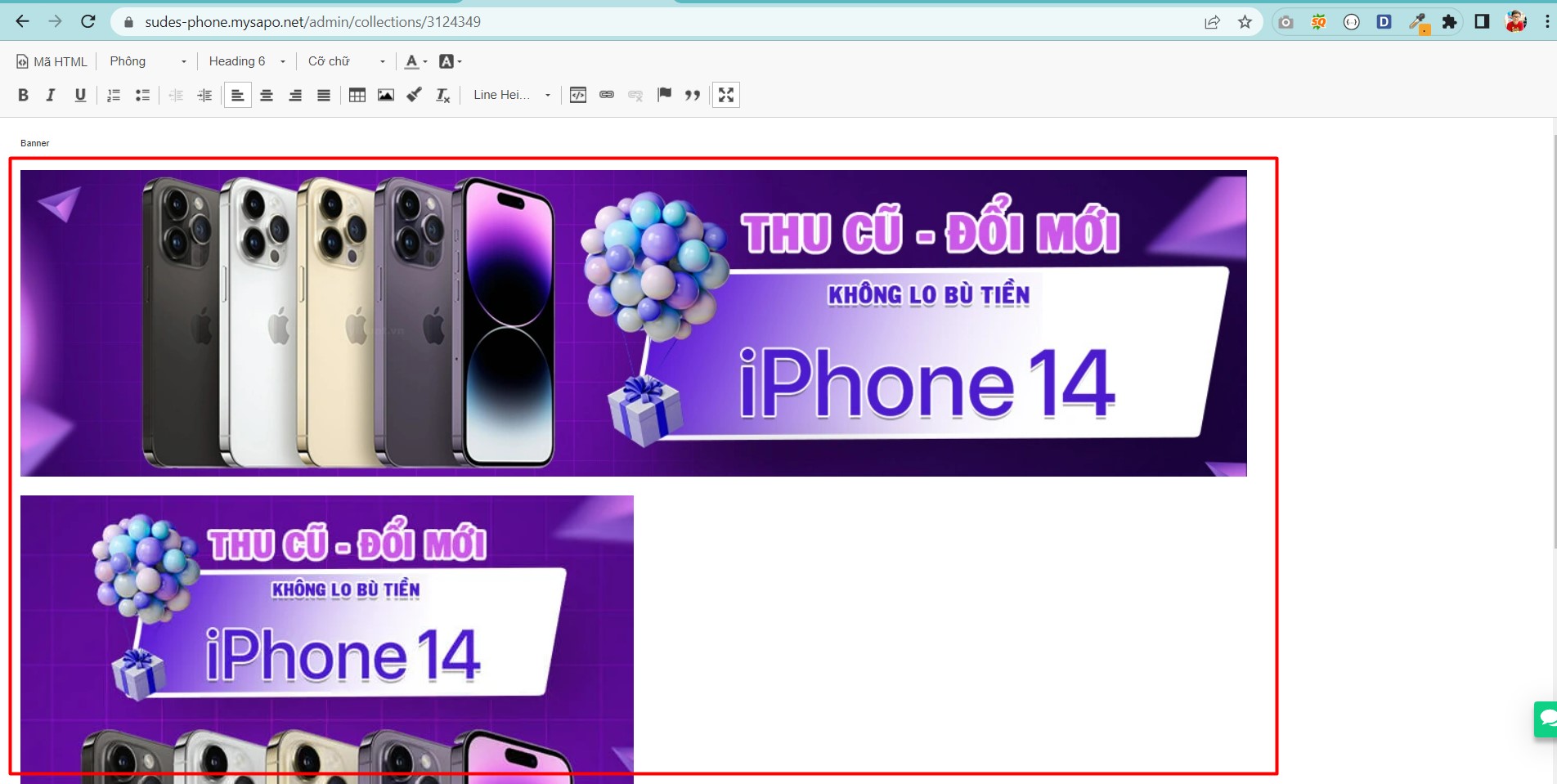Insert a numbered list

click(114, 95)
